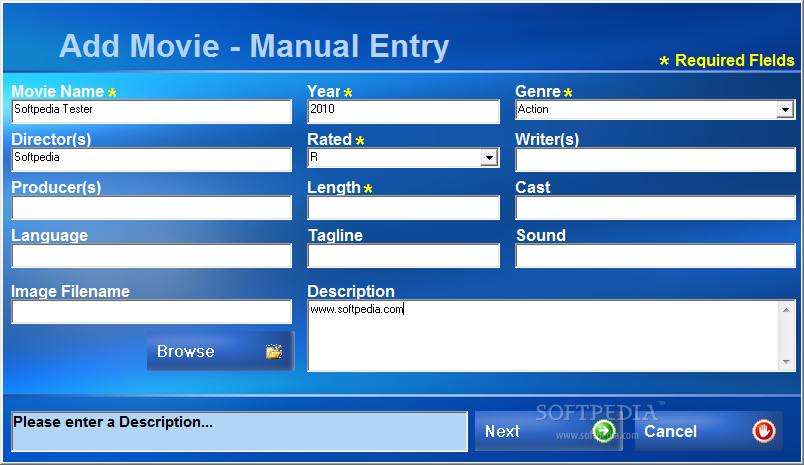
Task: Click in the Language input field
Action: coord(151,255)
